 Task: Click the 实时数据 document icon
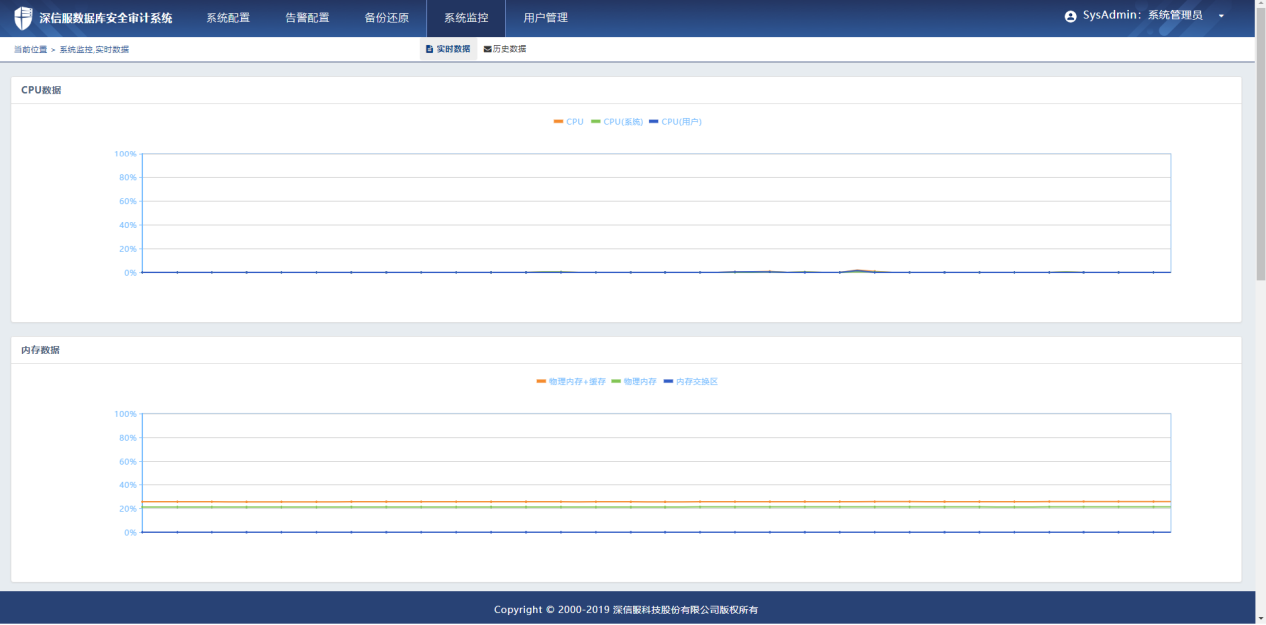429,49
